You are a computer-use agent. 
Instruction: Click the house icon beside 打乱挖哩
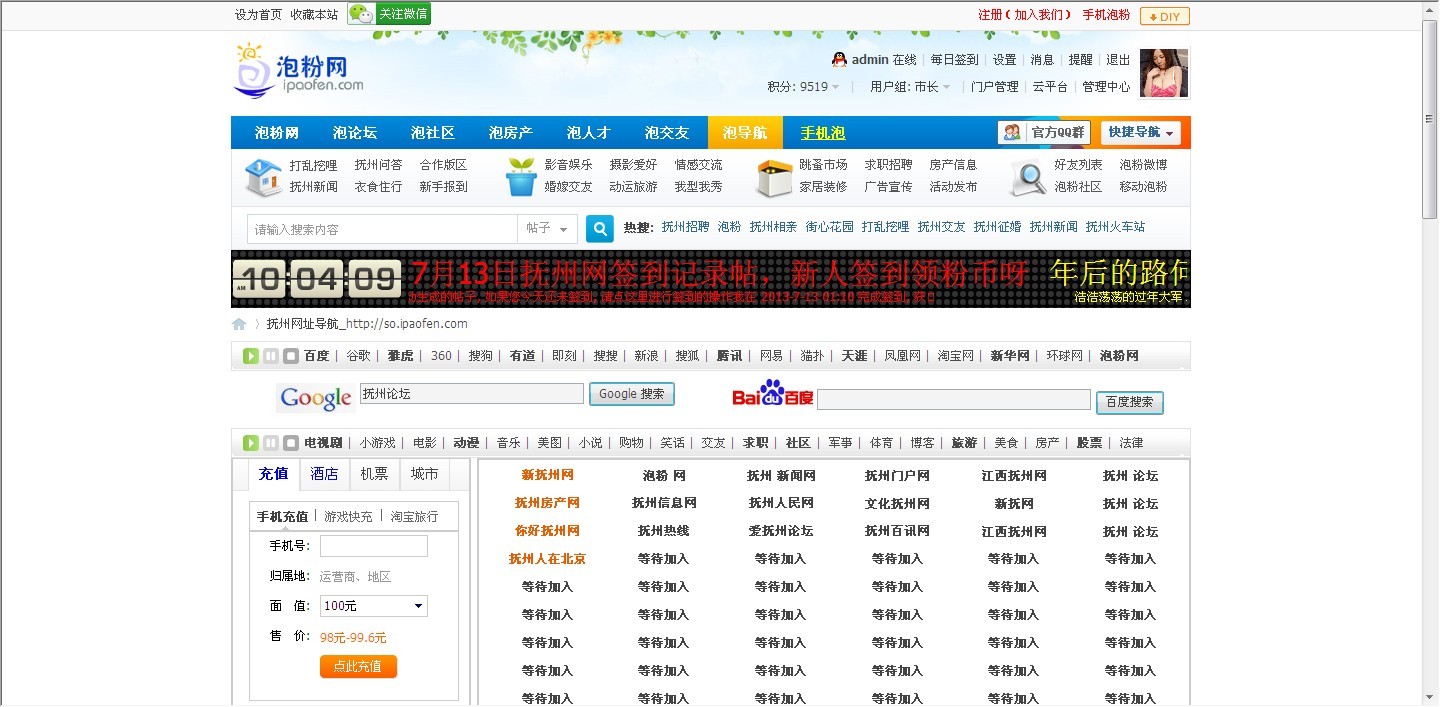pyautogui.click(x=264, y=177)
